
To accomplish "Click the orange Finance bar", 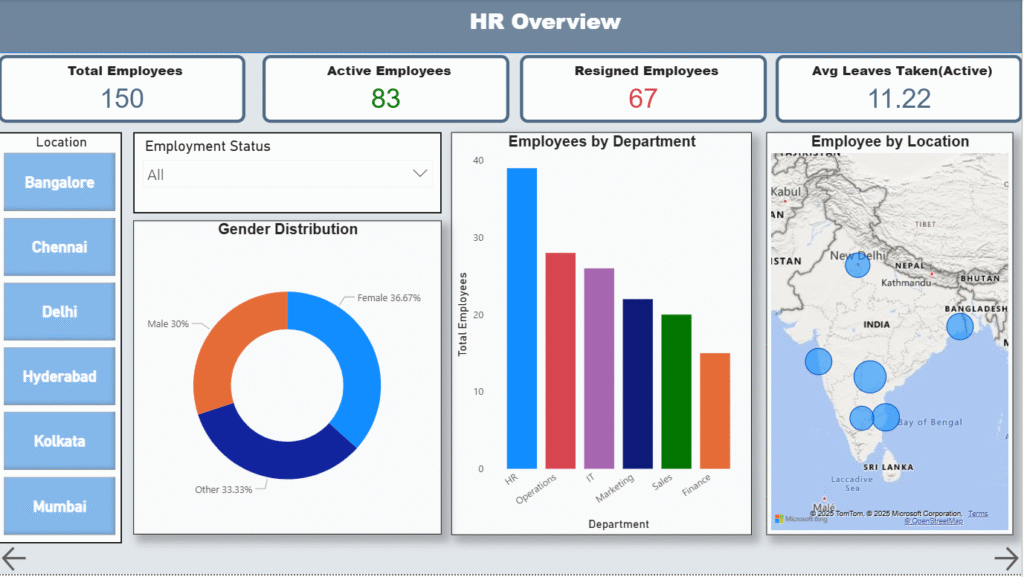I will point(715,410).
